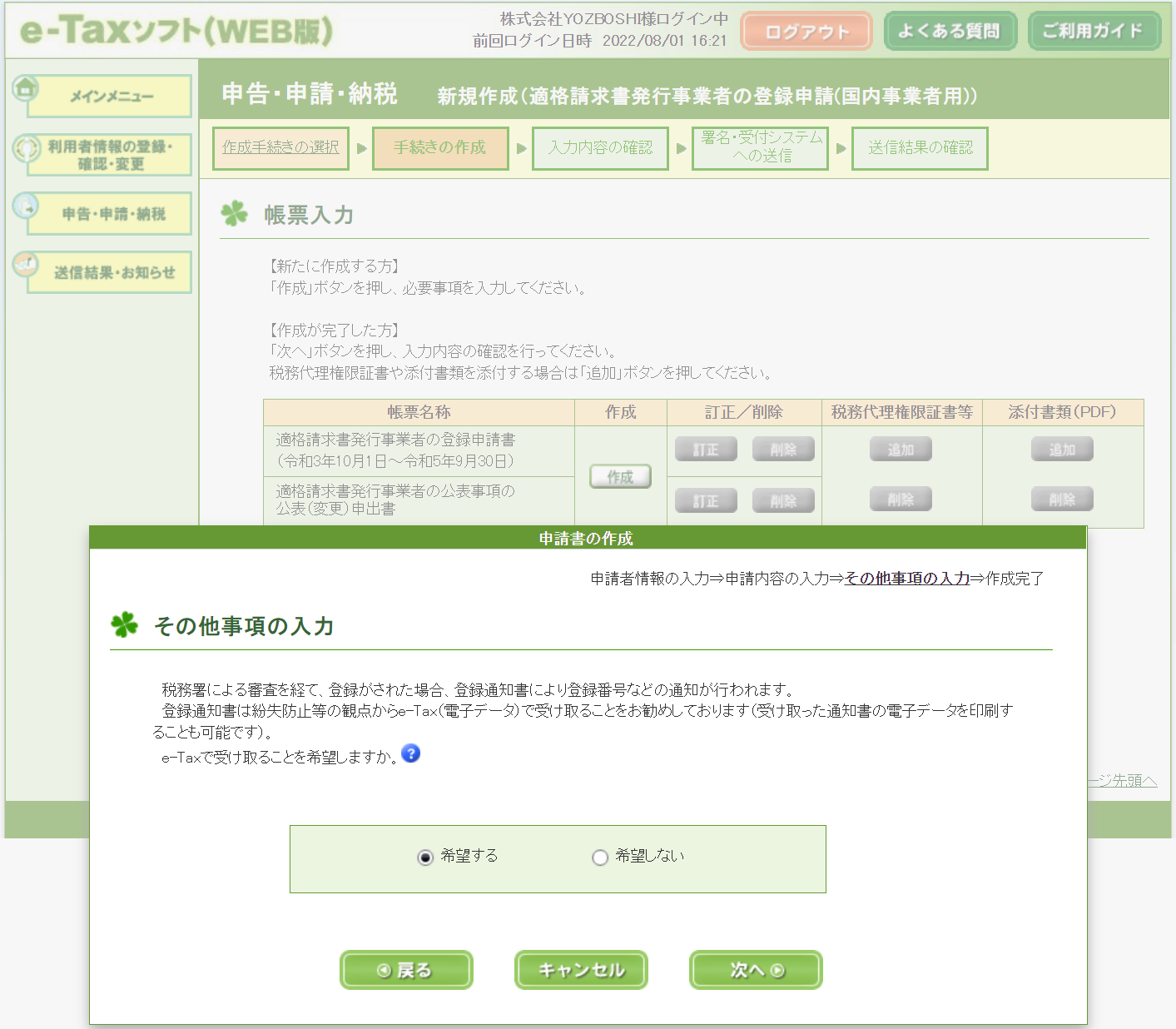Click 訂正 for 公表事項の申出書 row
Viewport: 1176px width, 1029px height.
coord(706,501)
